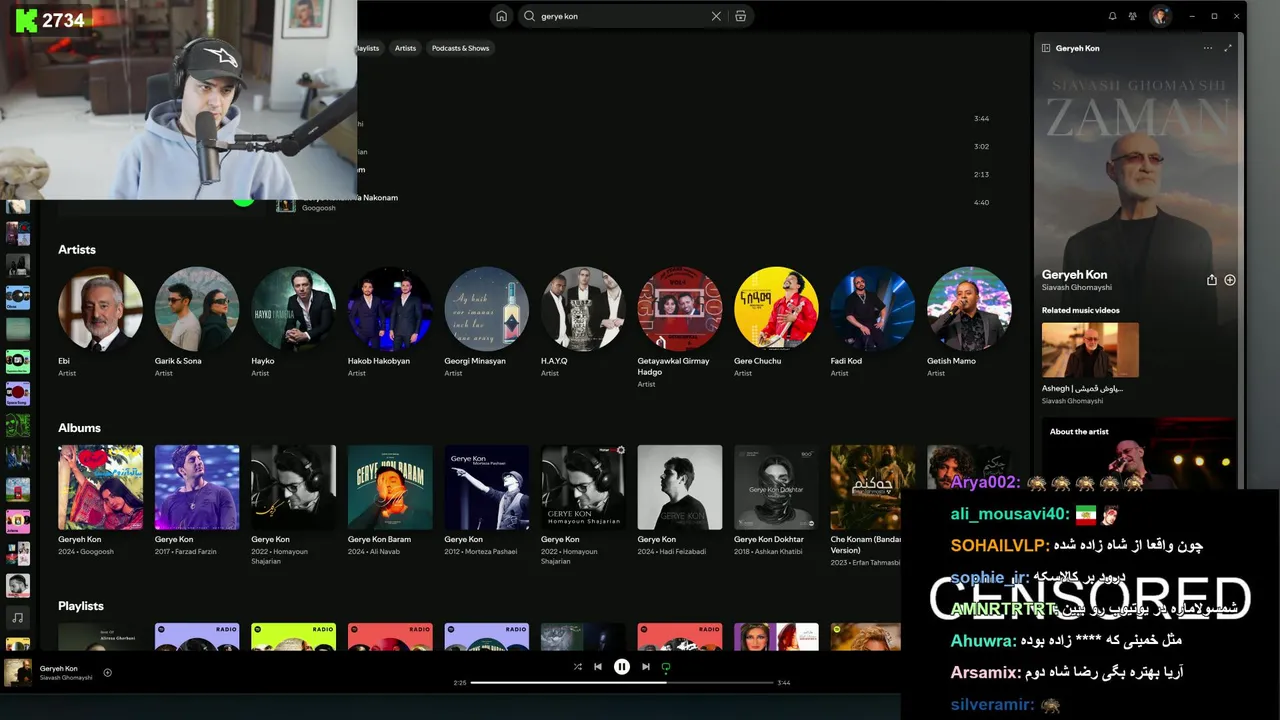Image resolution: width=1280 pixels, height=720 pixels.
Task: Open Geryeh Kon album by Googoosh
Action: (x=100, y=487)
